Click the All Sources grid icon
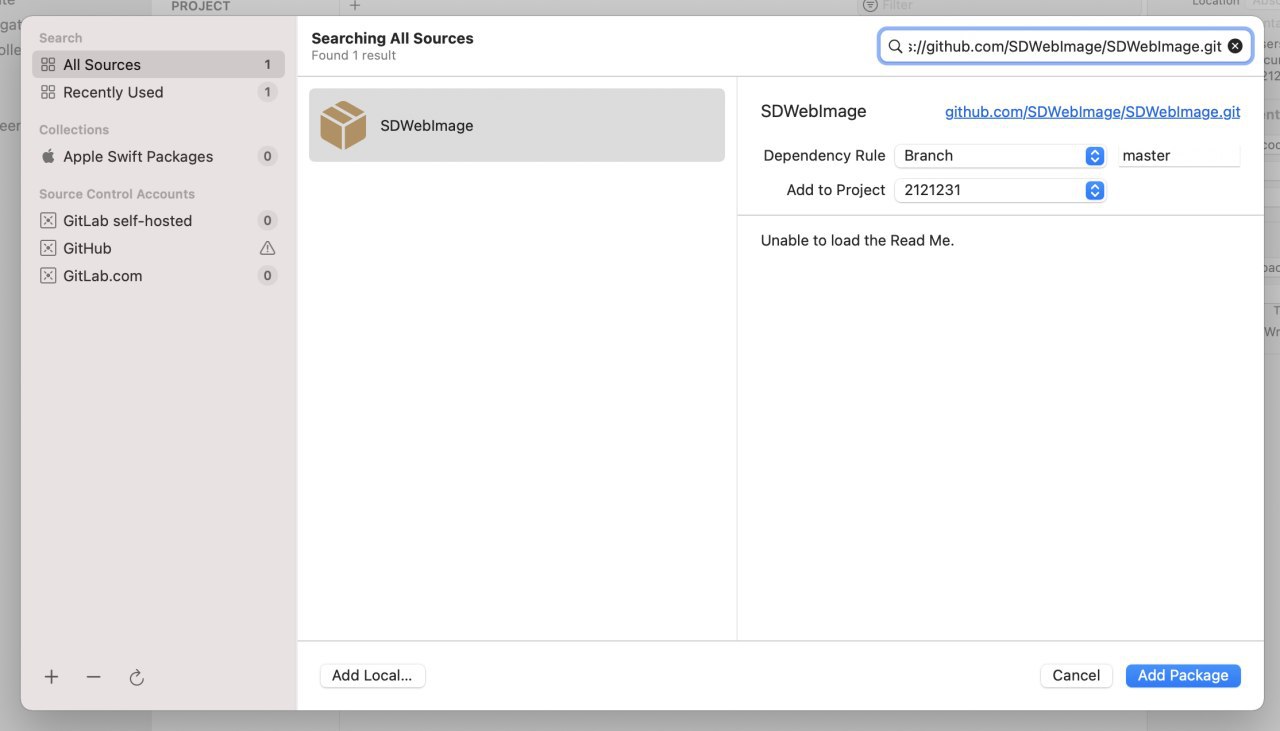 [x=48, y=65]
